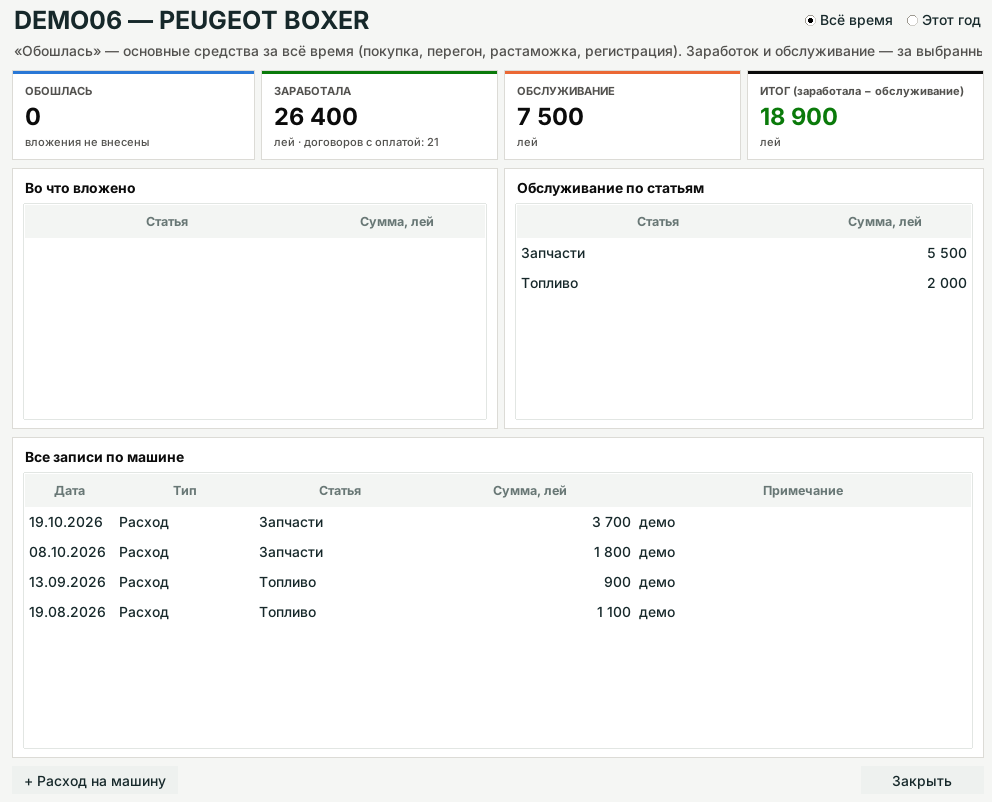Click "Статья" header in "Во что вложено" table

tap(167, 222)
